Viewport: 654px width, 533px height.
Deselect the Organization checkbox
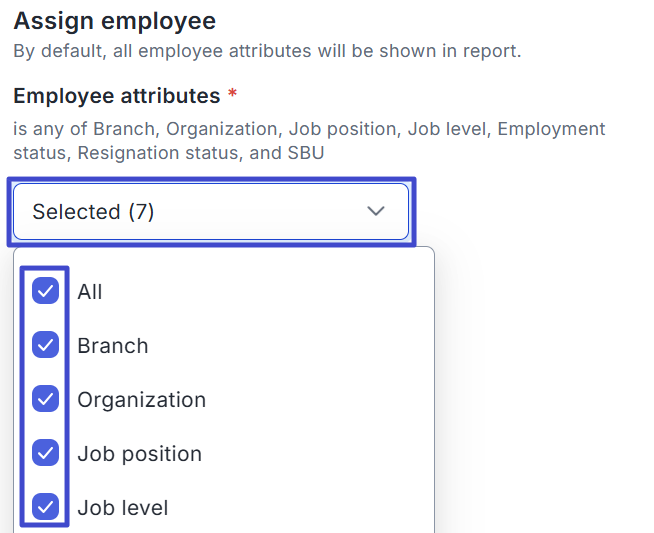[45, 399]
